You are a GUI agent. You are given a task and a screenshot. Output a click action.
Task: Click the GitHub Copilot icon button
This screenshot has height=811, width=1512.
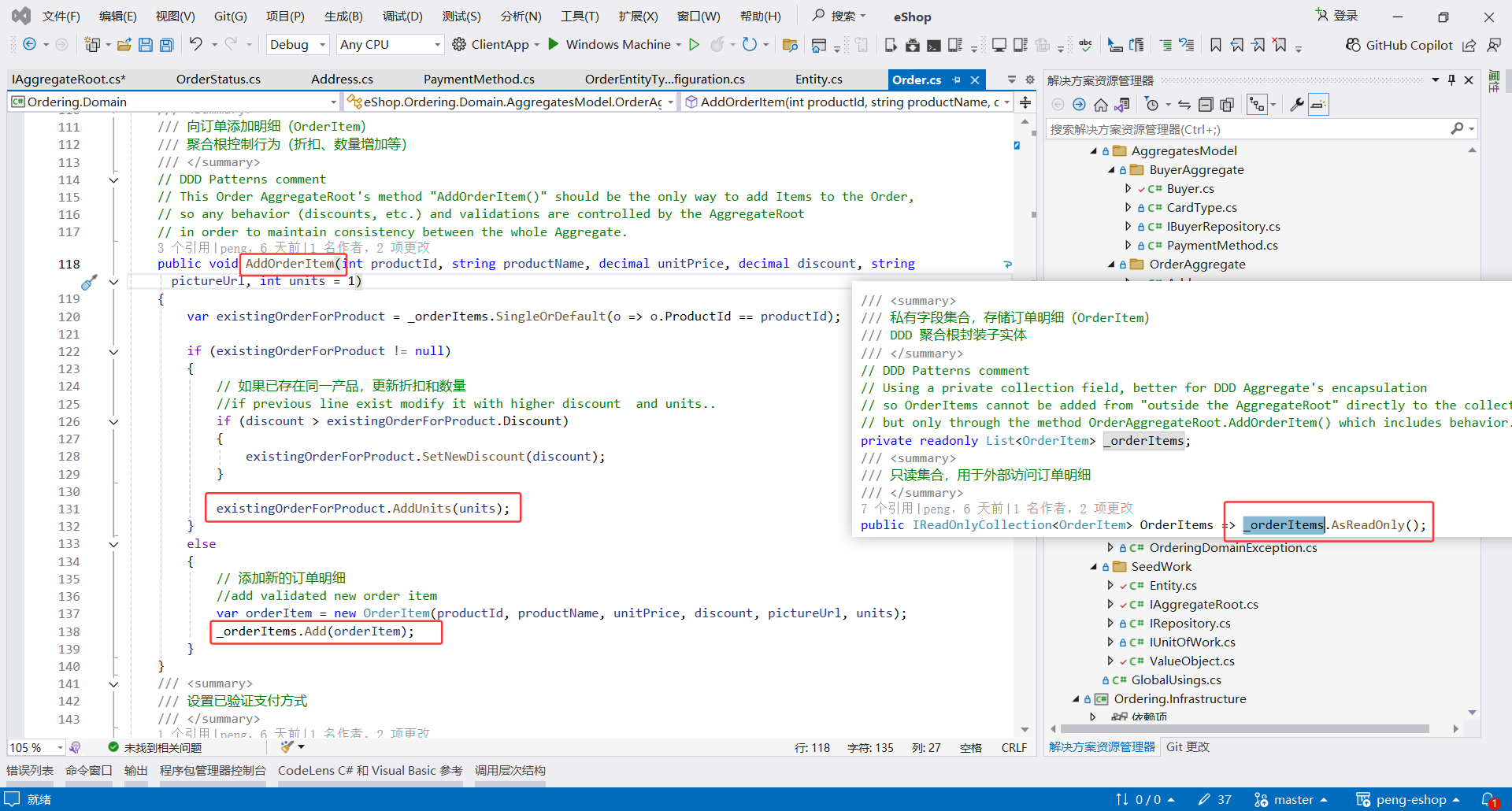1399,45
